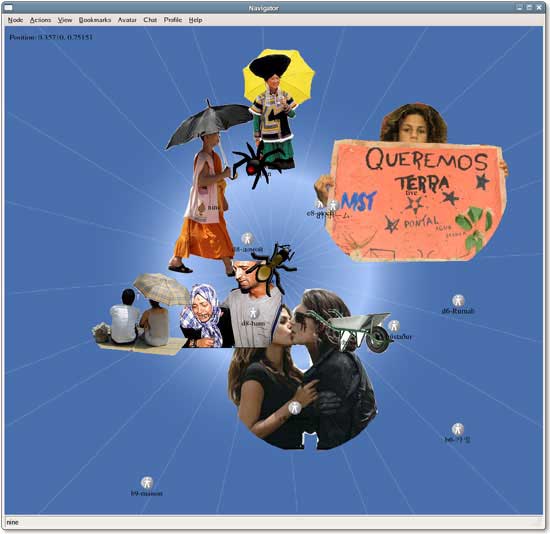Open the Help menu

[x=195, y=20]
